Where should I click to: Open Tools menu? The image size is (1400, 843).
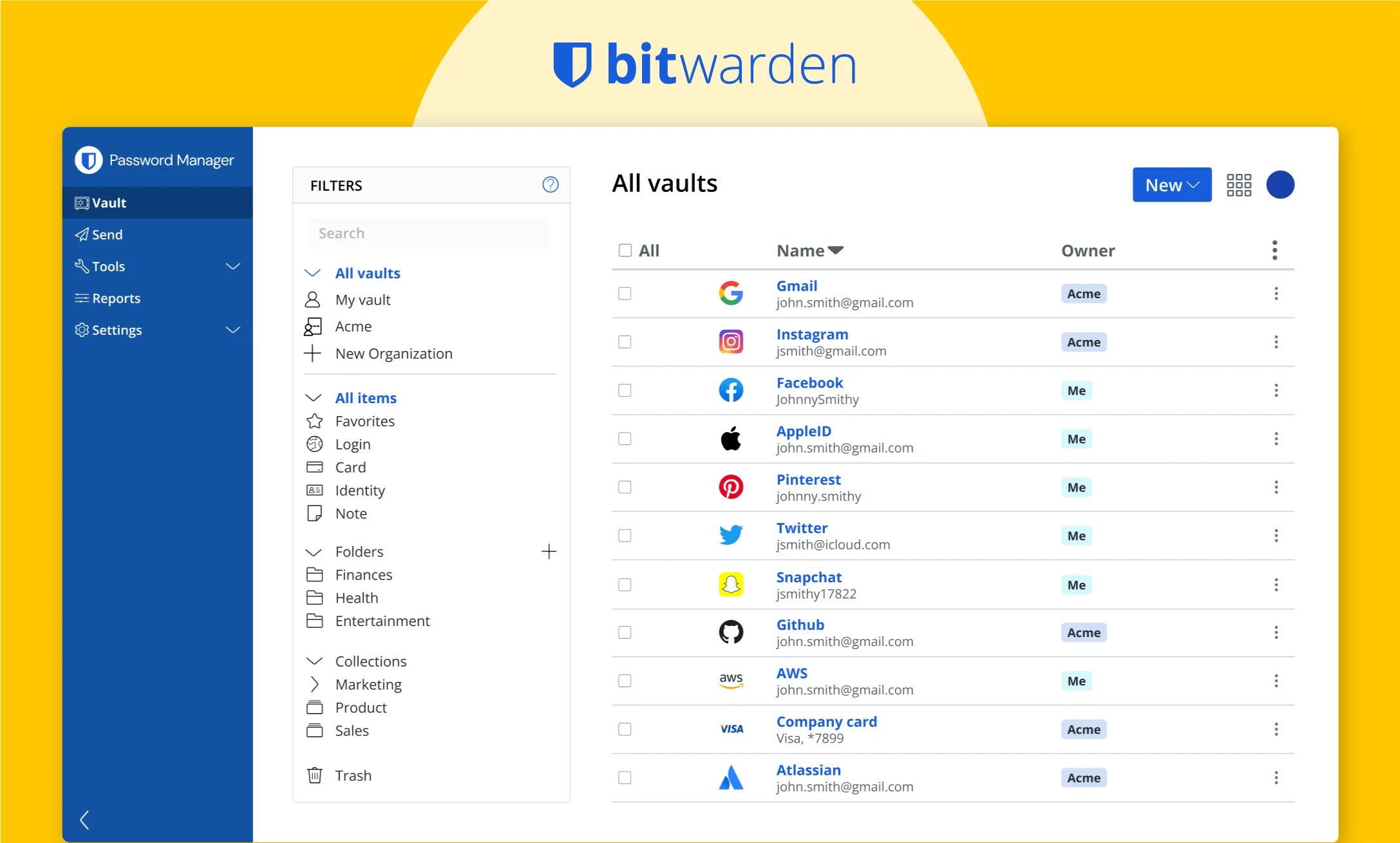pyautogui.click(x=155, y=266)
